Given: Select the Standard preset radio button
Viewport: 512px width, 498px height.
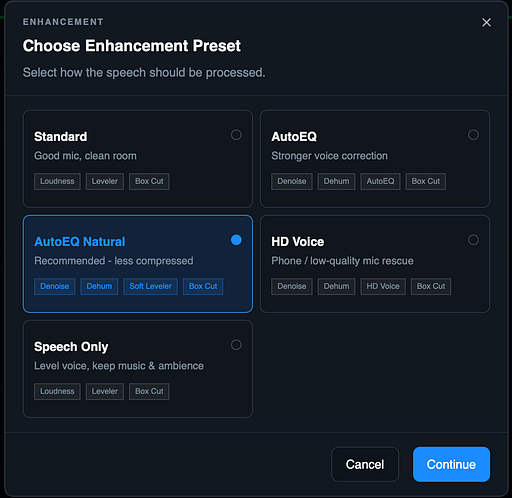Looking at the screenshot, I should click(x=236, y=135).
